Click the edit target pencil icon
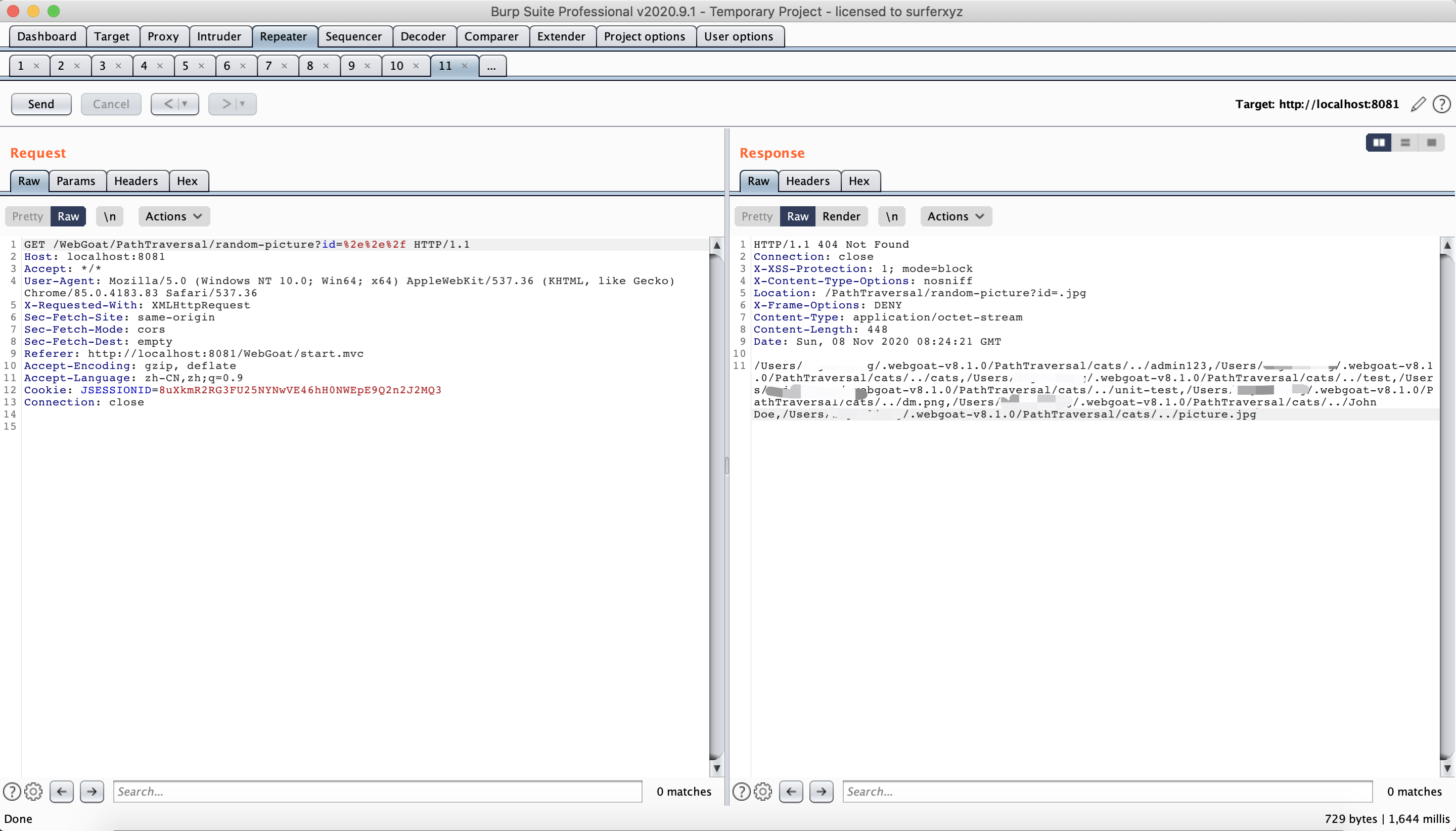 [x=1418, y=104]
